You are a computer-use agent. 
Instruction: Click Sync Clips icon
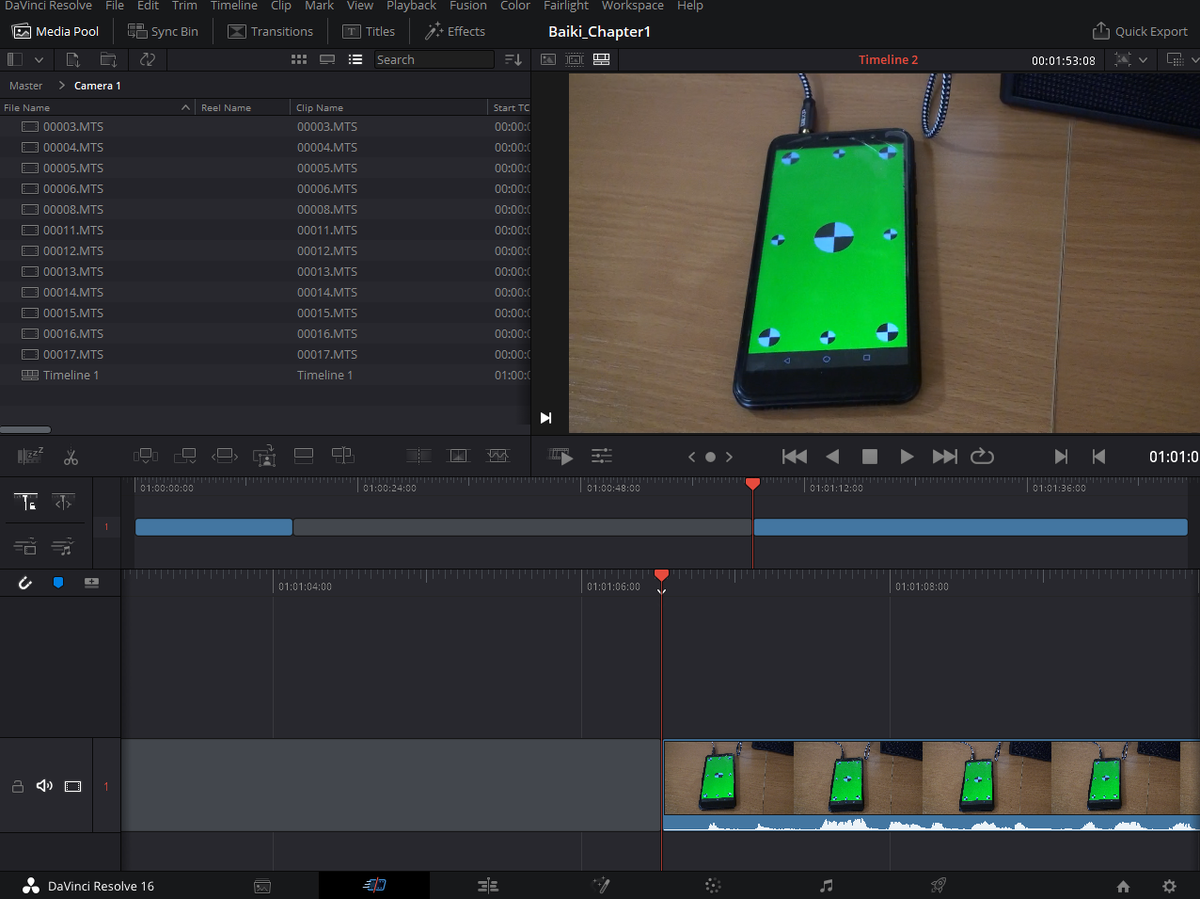pyautogui.click(x=147, y=60)
